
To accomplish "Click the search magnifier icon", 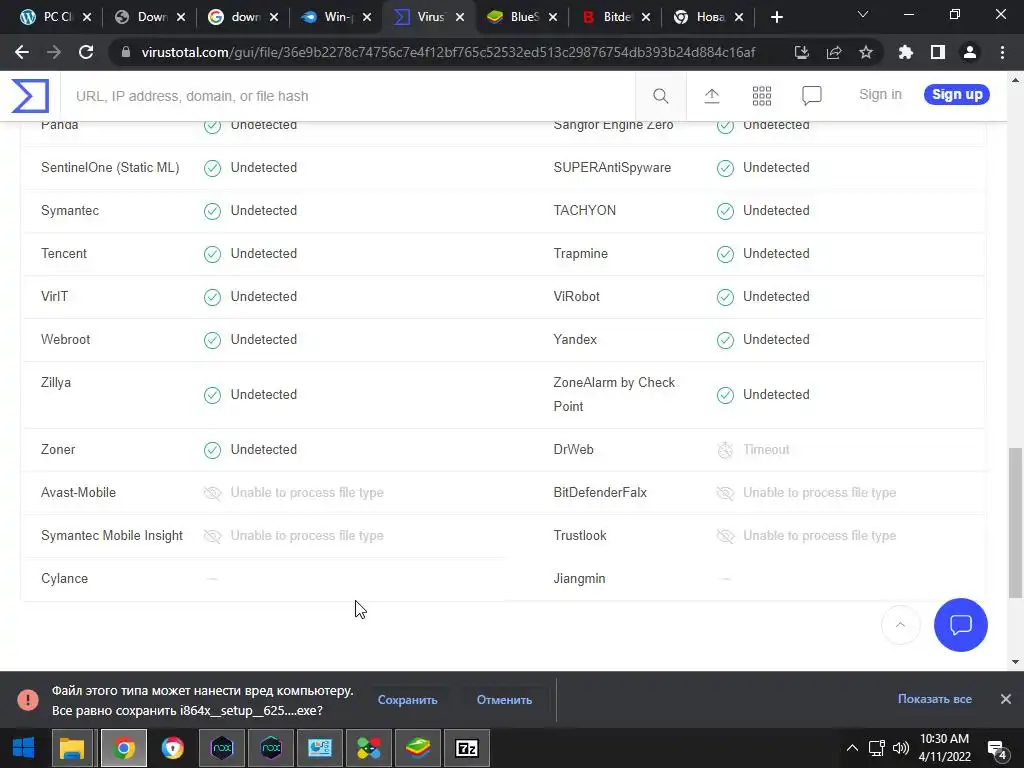I will tap(660, 96).
